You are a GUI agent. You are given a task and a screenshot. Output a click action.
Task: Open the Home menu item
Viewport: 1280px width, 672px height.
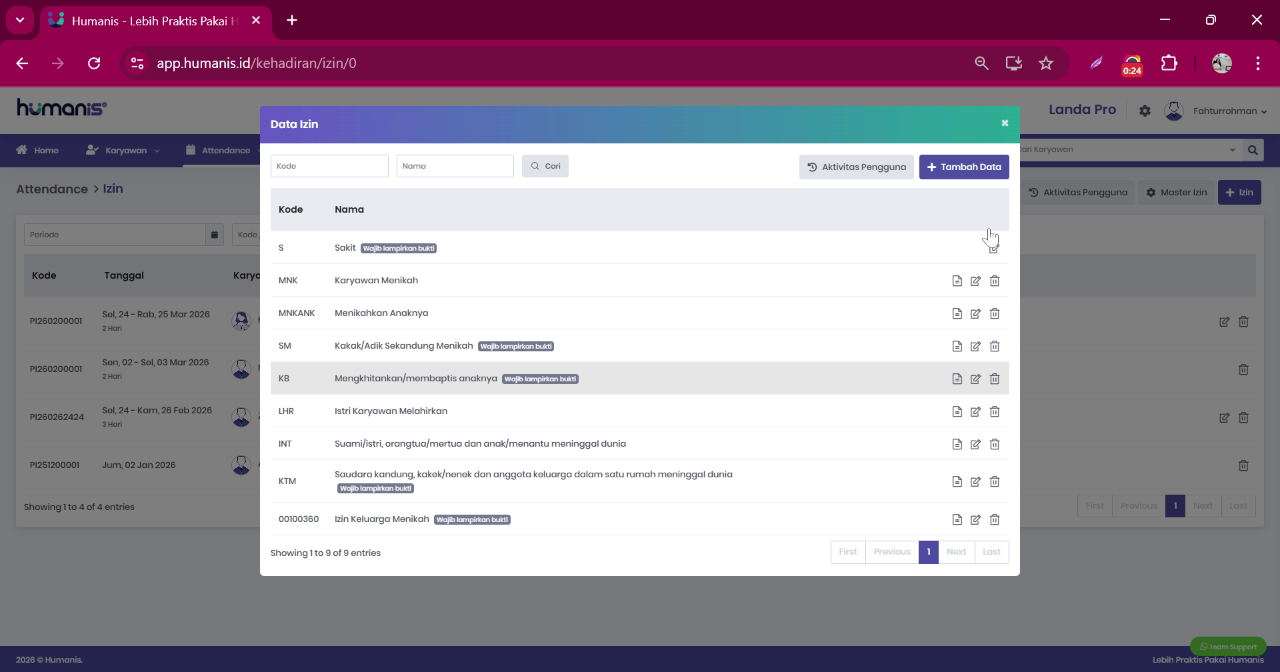37,150
